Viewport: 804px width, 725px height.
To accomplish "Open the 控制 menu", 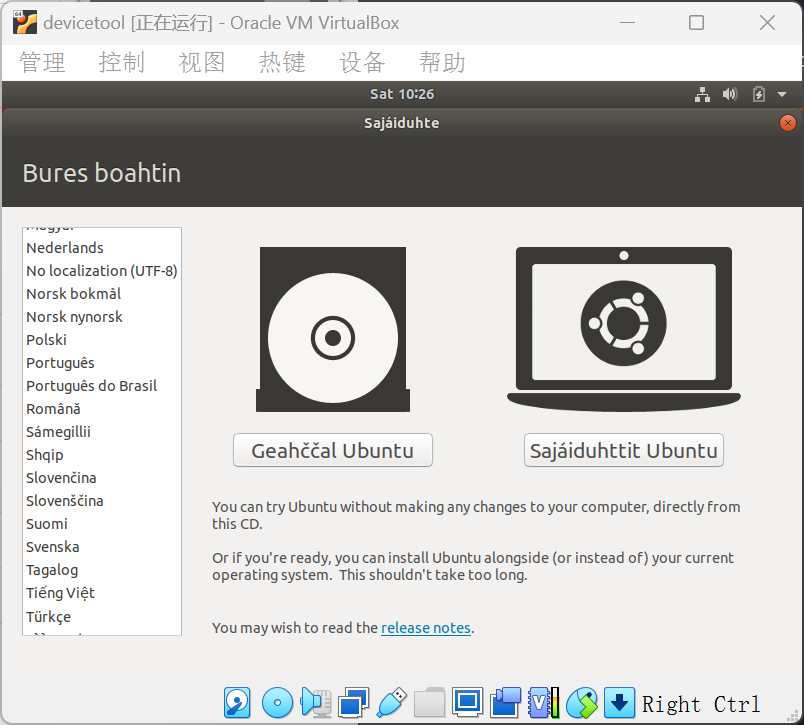I will [122, 63].
